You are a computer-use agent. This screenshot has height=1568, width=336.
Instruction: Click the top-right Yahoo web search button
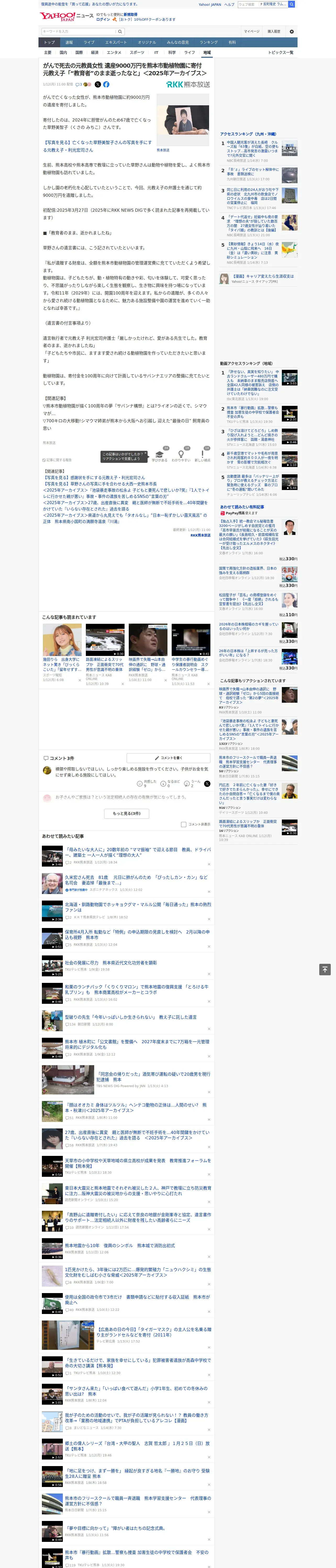click(292, 4)
